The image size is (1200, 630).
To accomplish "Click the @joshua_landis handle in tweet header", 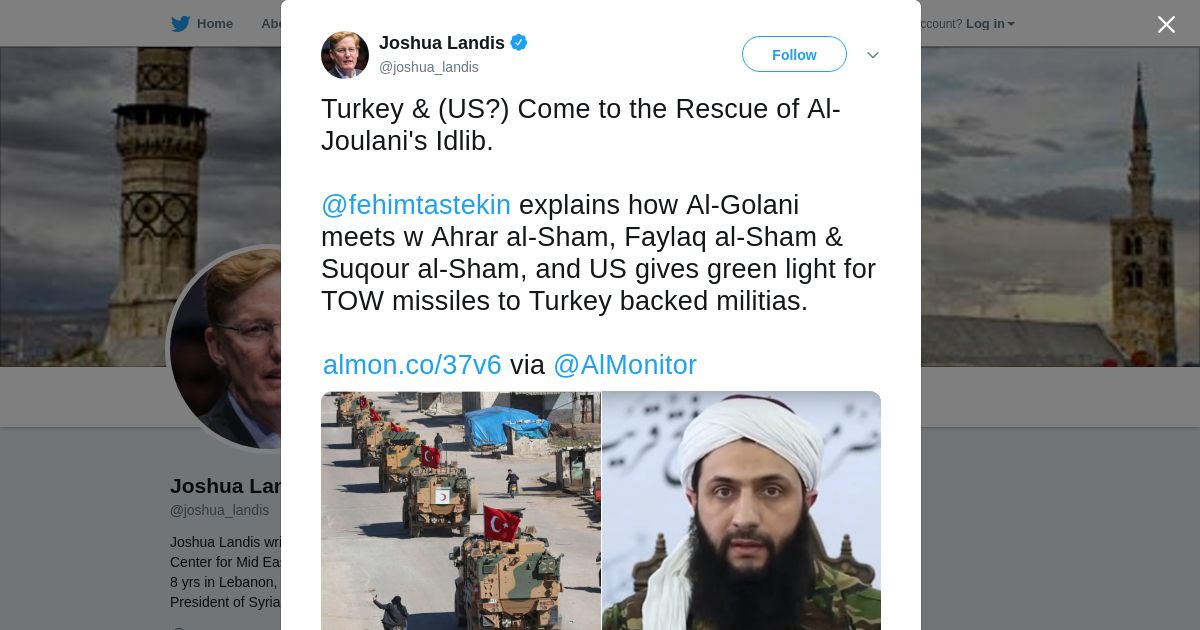I will coord(429,67).
